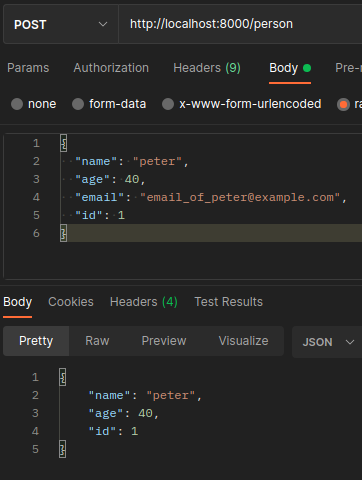This screenshot has width=362, height=480.
Task: Switch to the Params tab
Action: point(28,68)
